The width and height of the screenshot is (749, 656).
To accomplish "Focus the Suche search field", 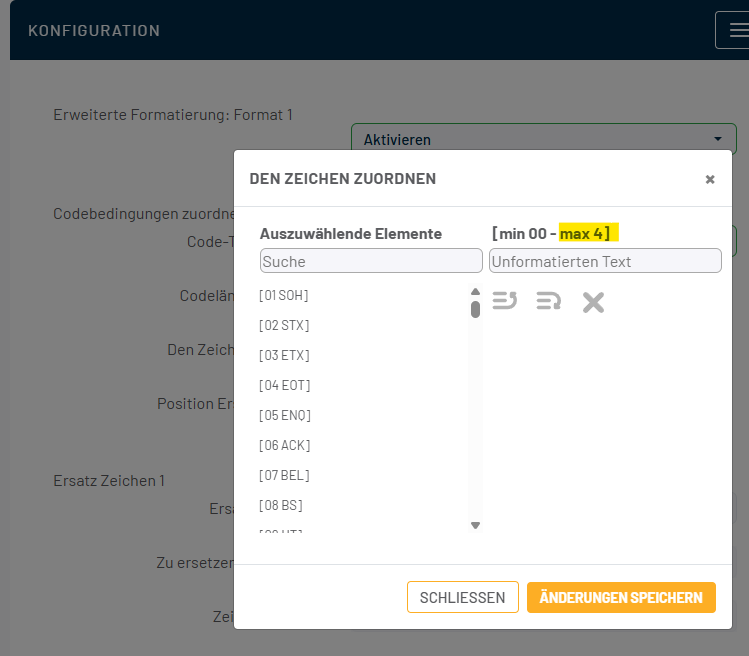I will (371, 261).
